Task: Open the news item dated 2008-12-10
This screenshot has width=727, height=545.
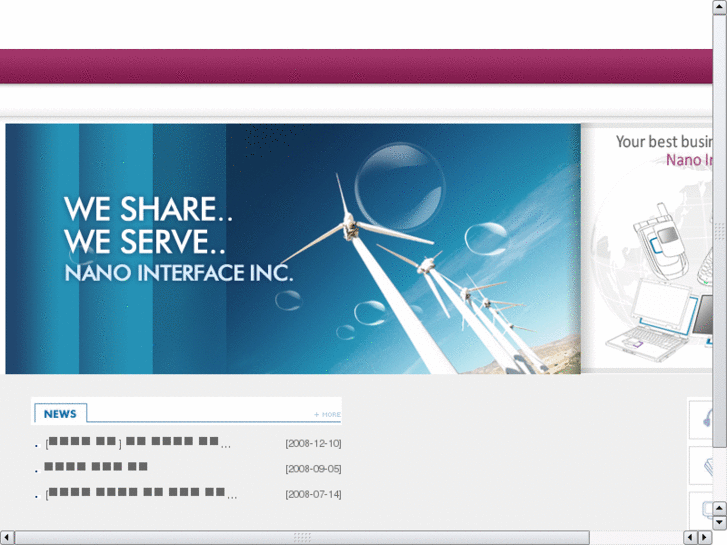Action: 138,442
